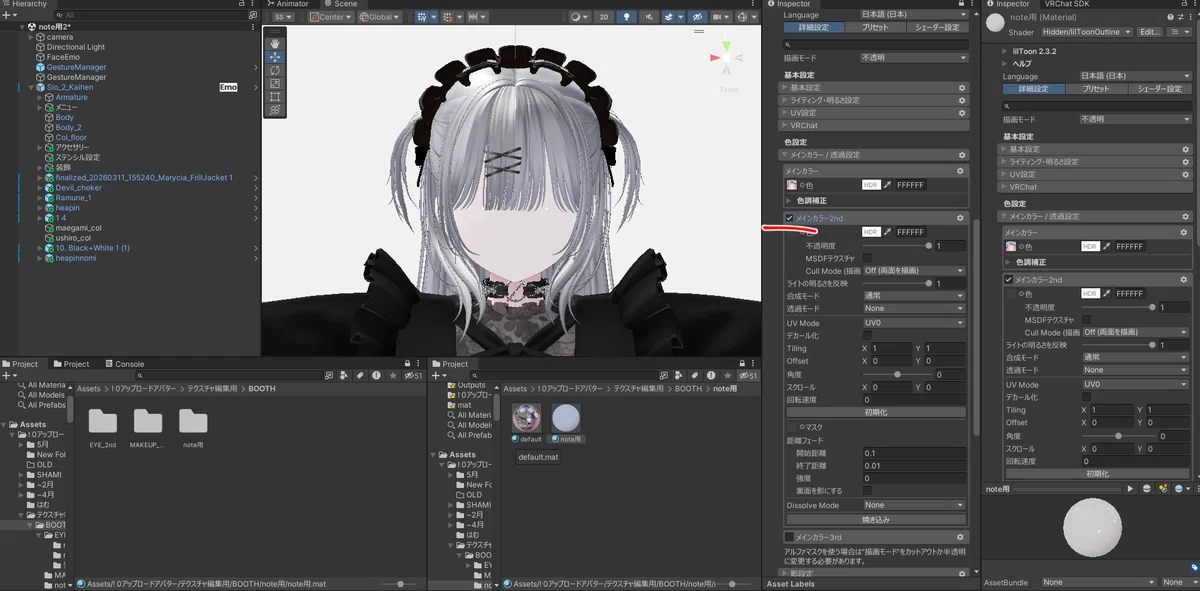The width and height of the screenshot is (1200, 591).
Task: Select the note用 material thumbnail in Project
Action: [x=566, y=418]
